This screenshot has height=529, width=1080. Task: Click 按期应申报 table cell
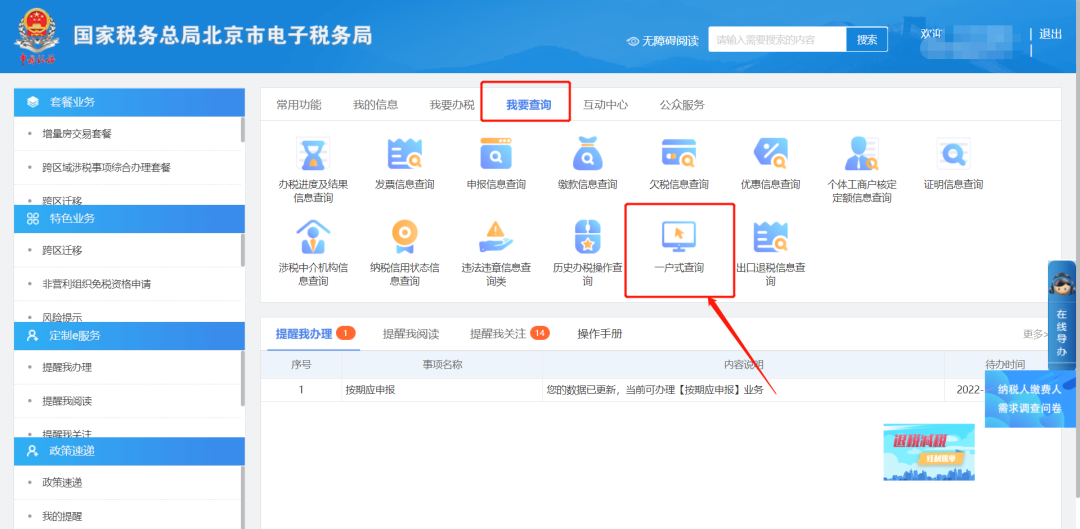(x=442, y=390)
